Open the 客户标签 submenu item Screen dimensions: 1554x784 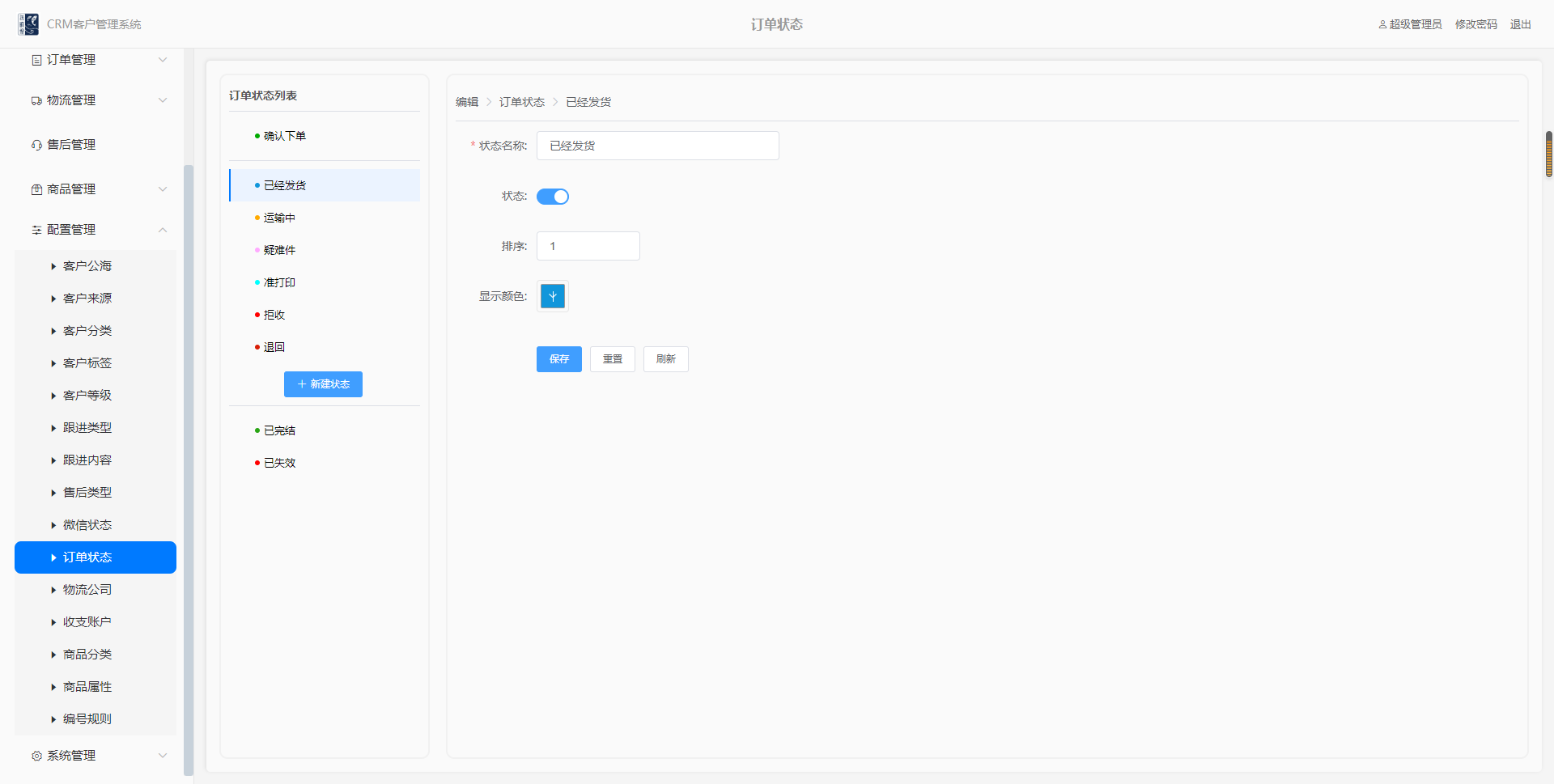pyautogui.click(x=96, y=363)
